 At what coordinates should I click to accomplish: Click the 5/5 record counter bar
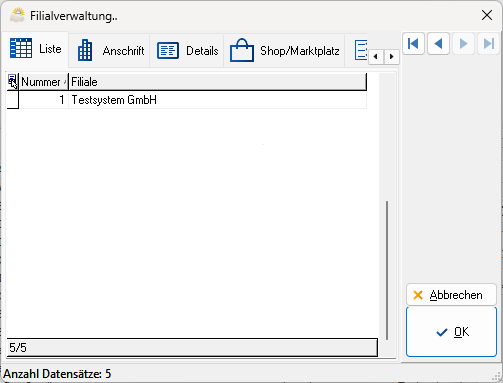click(192, 348)
